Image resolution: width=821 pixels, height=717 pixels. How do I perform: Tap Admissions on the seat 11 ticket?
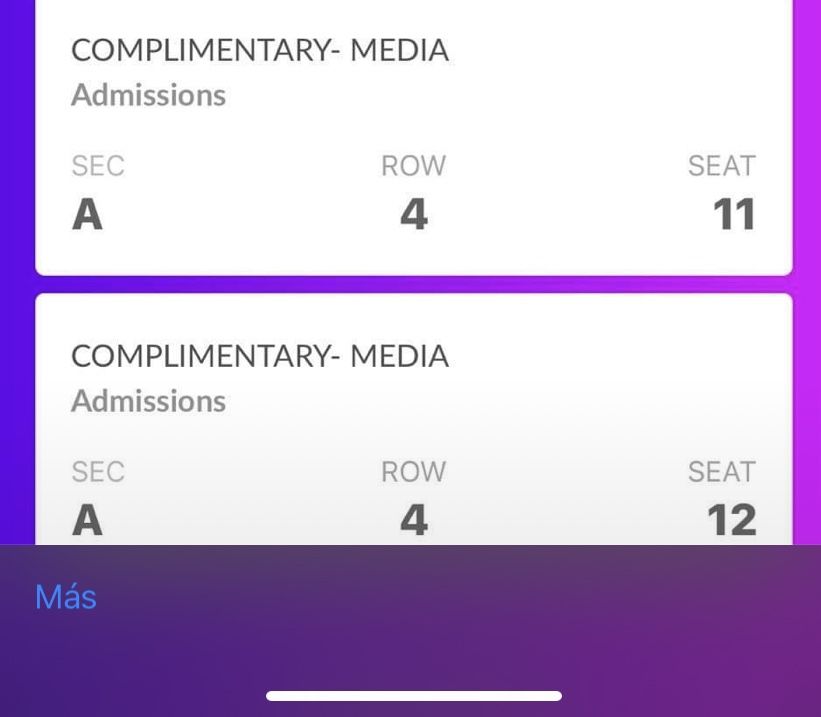click(x=149, y=95)
